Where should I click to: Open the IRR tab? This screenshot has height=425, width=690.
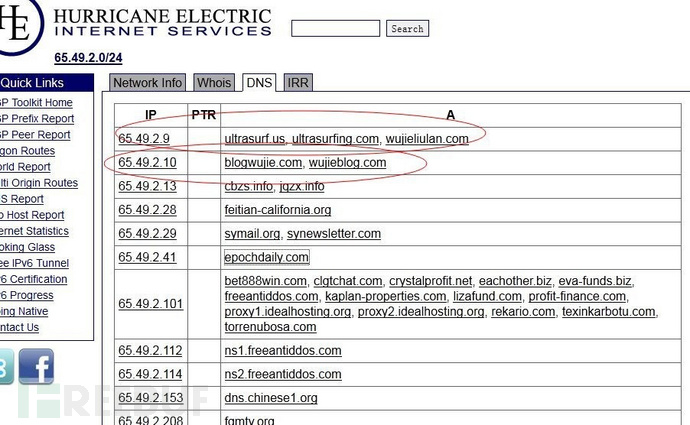coord(298,83)
